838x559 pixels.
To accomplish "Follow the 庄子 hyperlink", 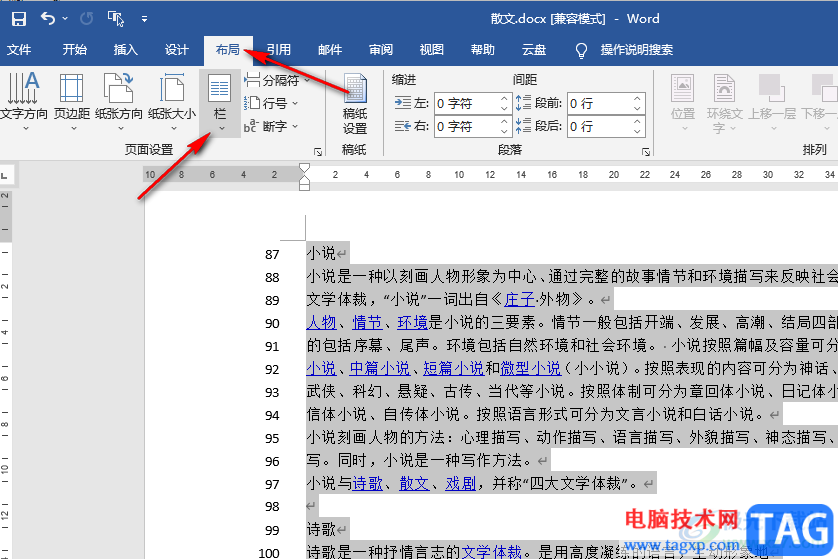I will point(519,299).
